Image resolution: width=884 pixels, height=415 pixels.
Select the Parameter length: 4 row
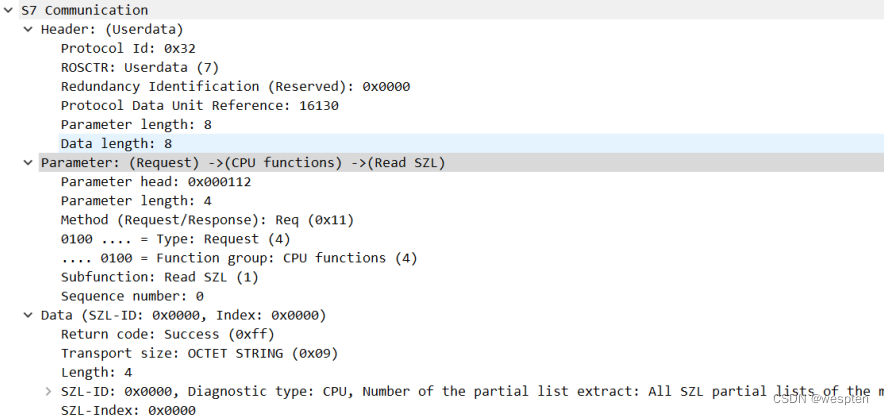(x=128, y=201)
